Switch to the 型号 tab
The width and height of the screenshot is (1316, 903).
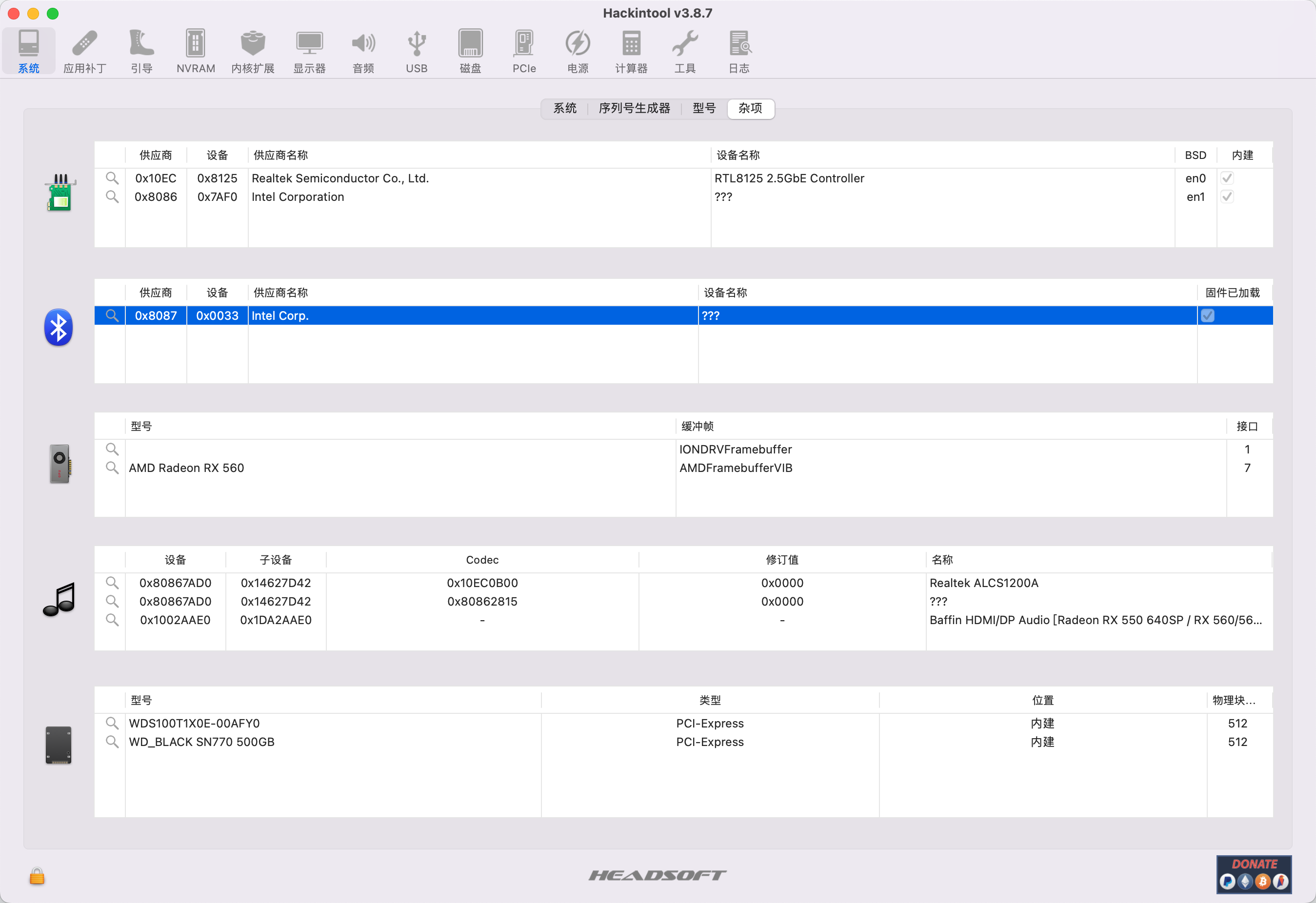pos(704,108)
